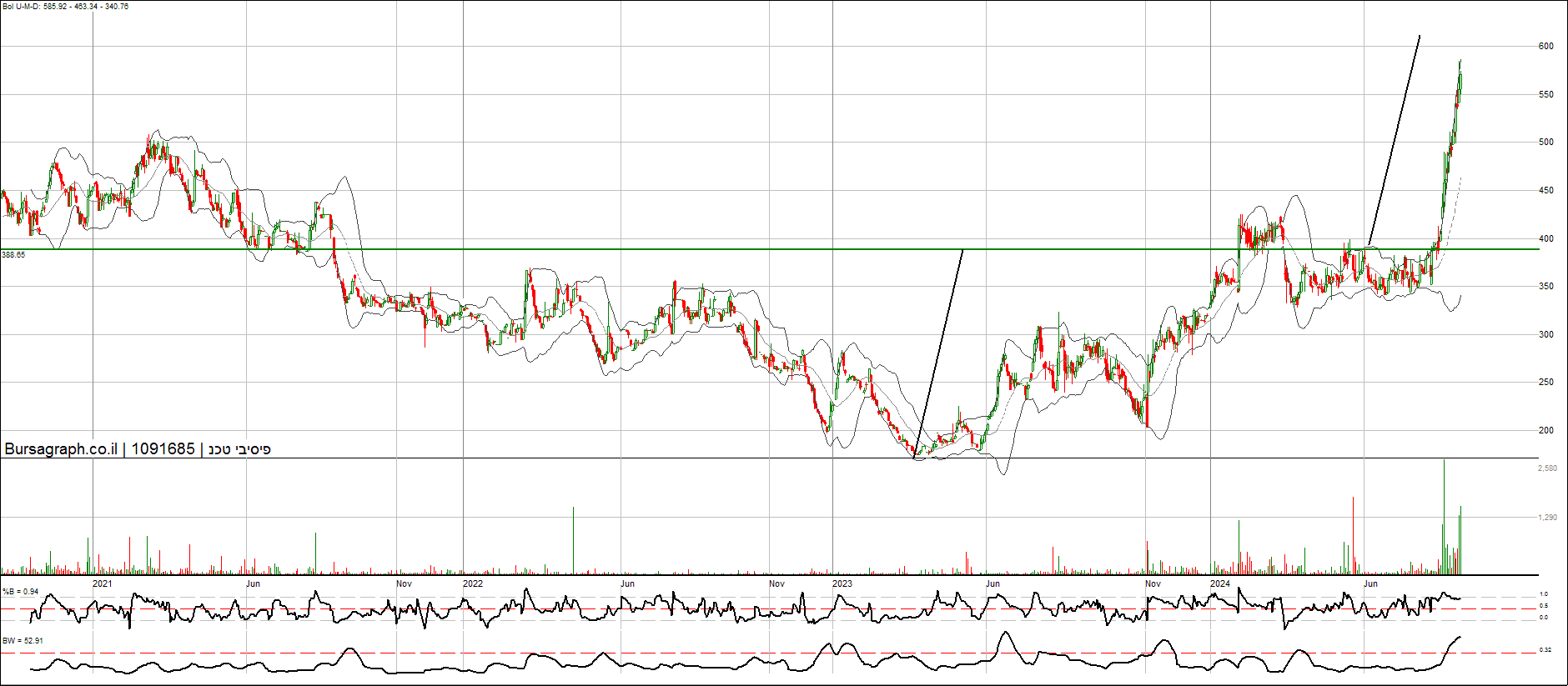Select the BW = 52.91 indicator label

coord(23,641)
